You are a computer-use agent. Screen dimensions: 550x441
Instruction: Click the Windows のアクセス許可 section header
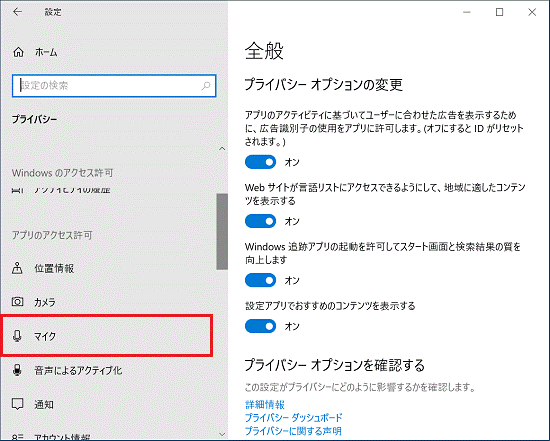[x=62, y=173]
